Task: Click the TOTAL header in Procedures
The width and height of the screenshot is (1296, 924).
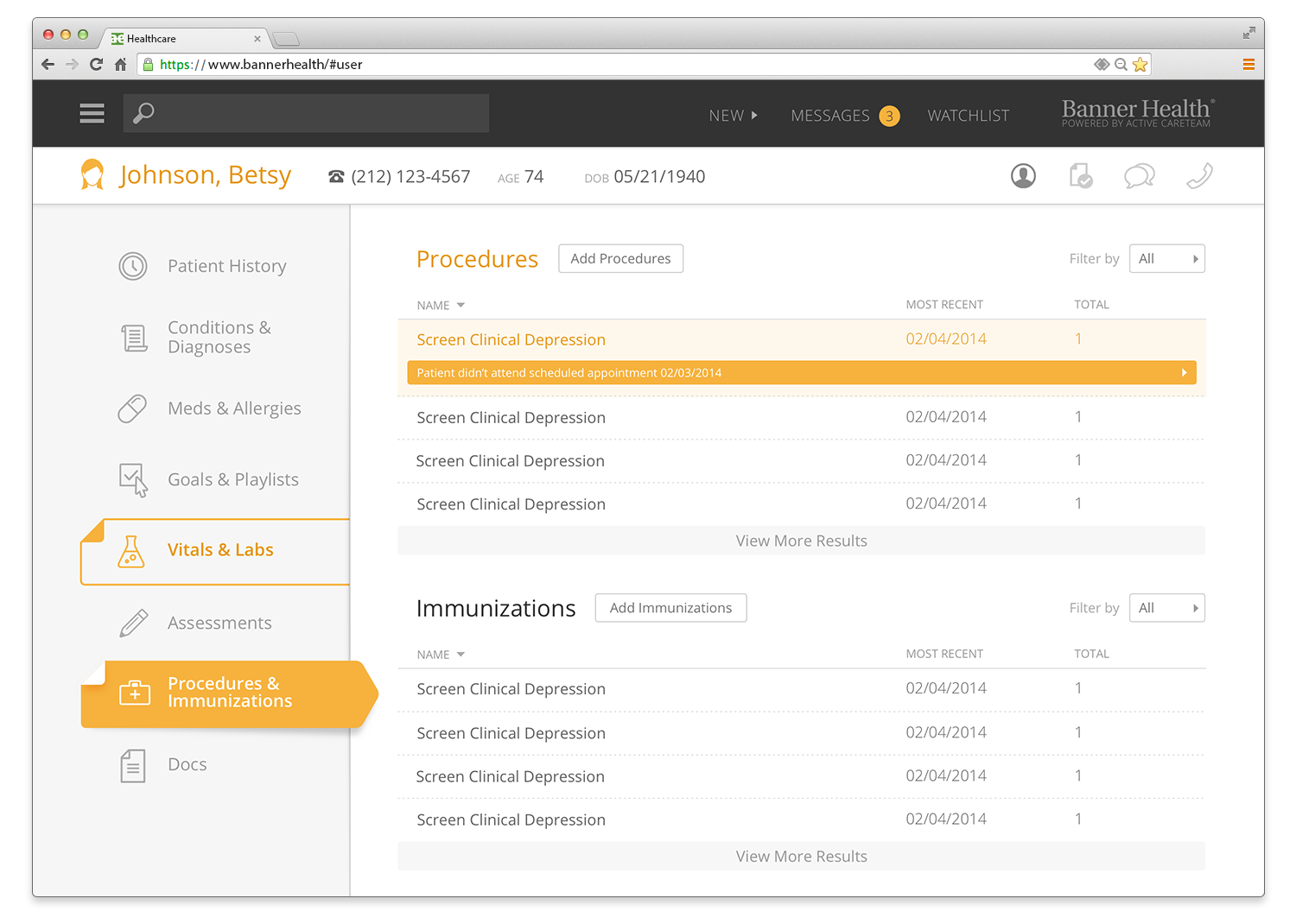Action: [1091, 305]
